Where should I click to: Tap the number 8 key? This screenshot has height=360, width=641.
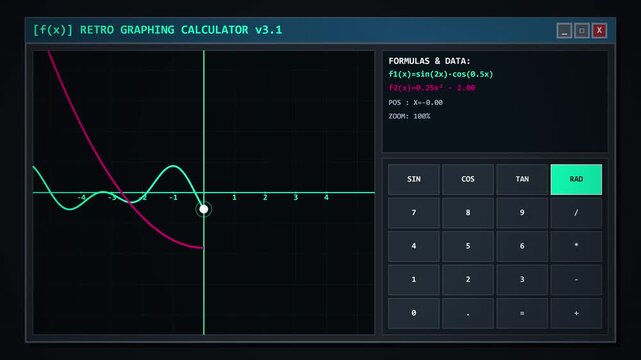point(468,213)
